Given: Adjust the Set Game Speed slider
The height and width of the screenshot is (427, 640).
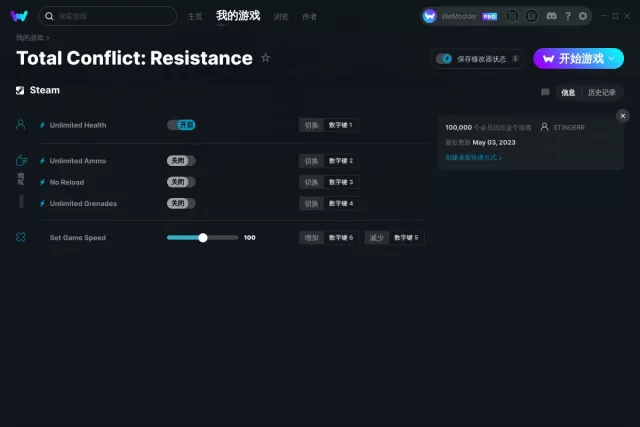Looking at the screenshot, I should click(203, 238).
